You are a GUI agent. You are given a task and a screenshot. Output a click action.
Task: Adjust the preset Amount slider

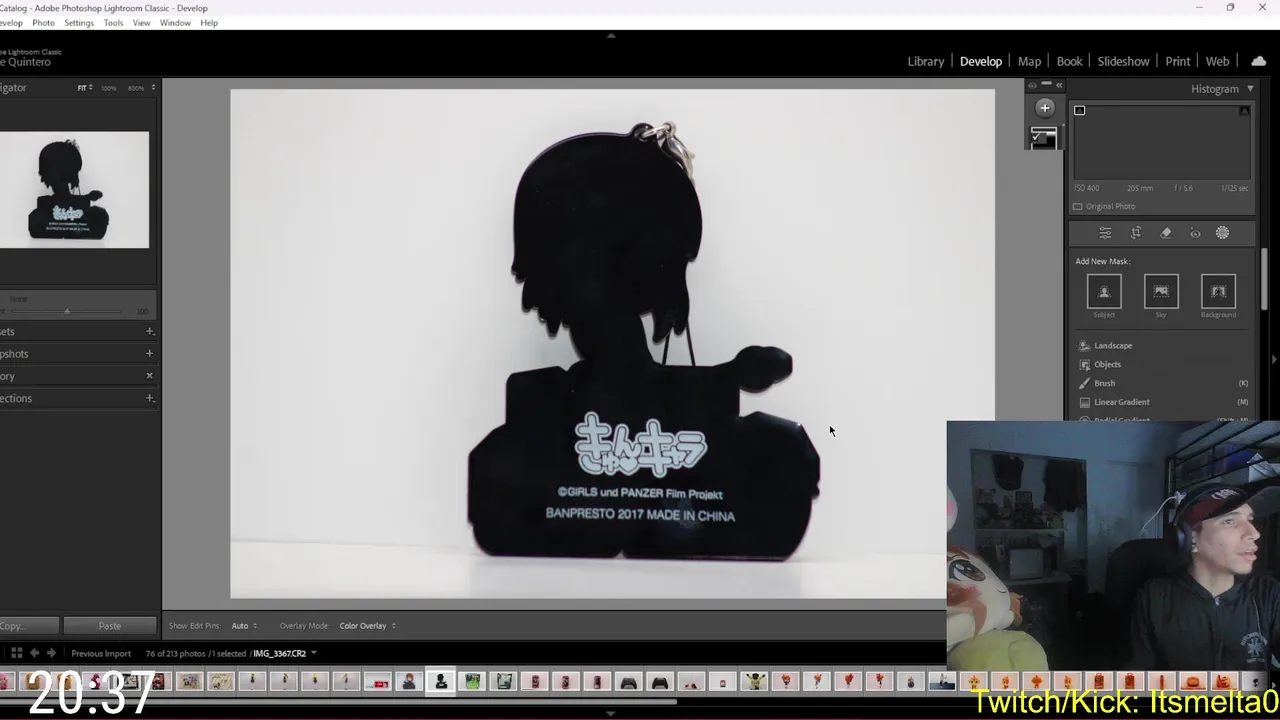pos(67,312)
